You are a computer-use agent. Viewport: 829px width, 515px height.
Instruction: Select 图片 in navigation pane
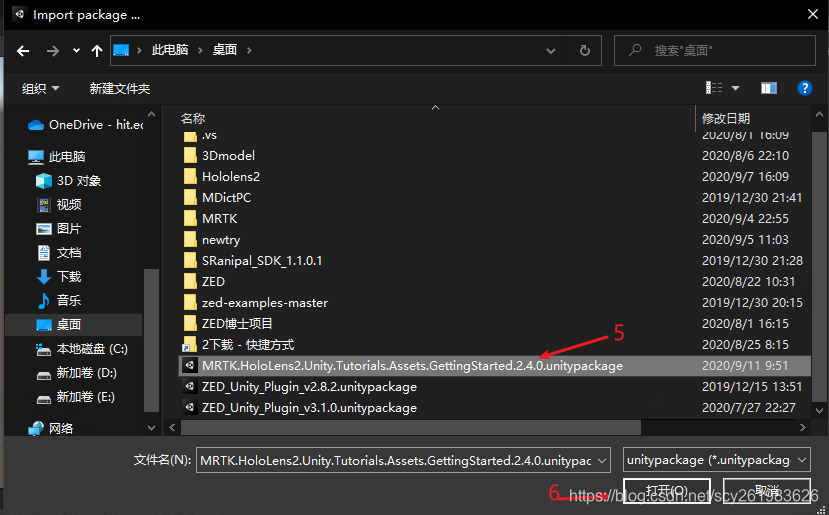pos(59,228)
